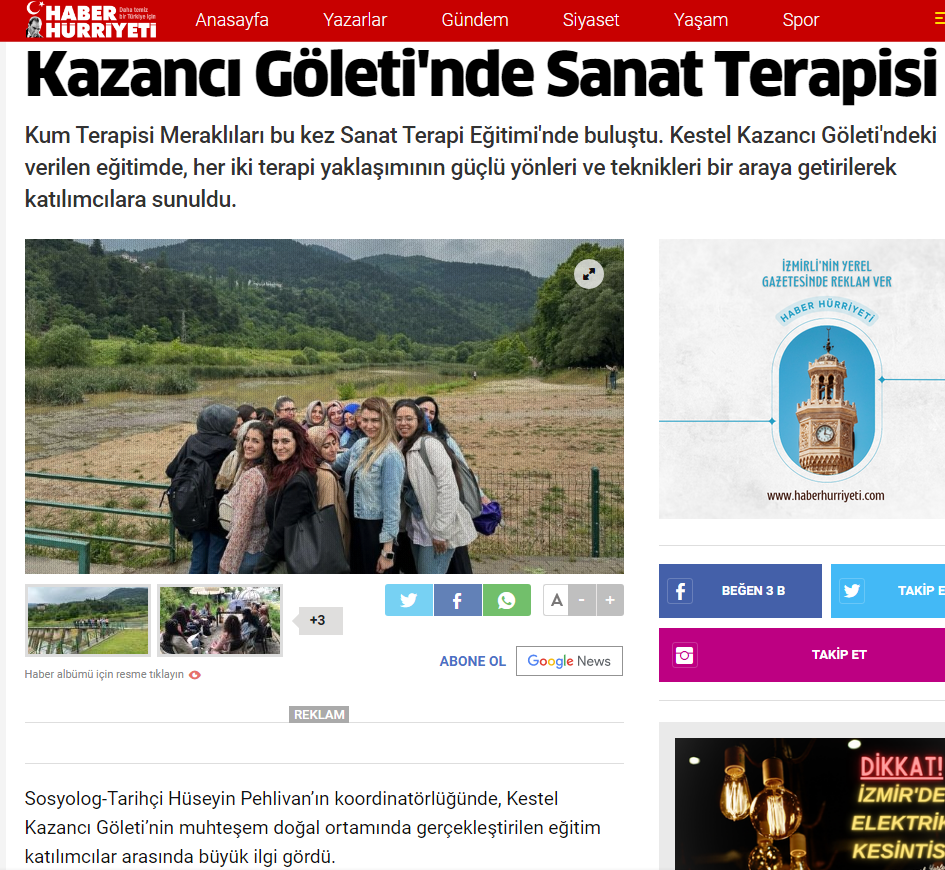Click the ABONE OL link
The height and width of the screenshot is (870, 945).
click(472, 661)
